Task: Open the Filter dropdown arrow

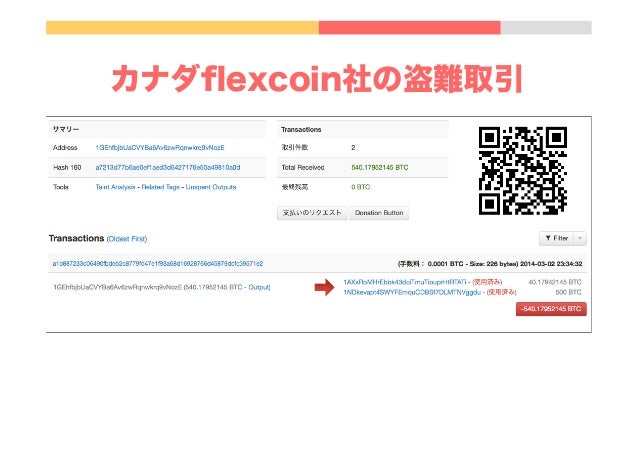Action: coord(580,238)
